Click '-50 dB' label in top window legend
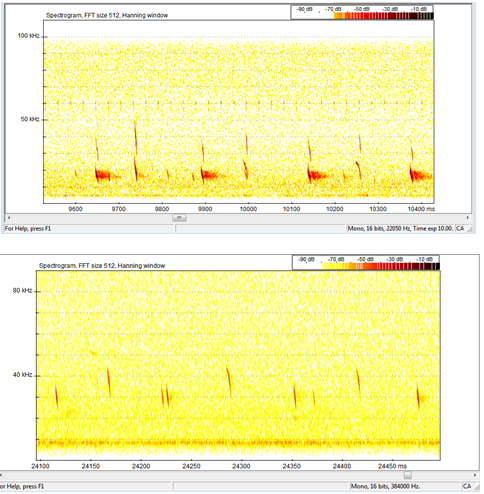The width and height of the screenshot is (484, 494). (x=362, y=9)
